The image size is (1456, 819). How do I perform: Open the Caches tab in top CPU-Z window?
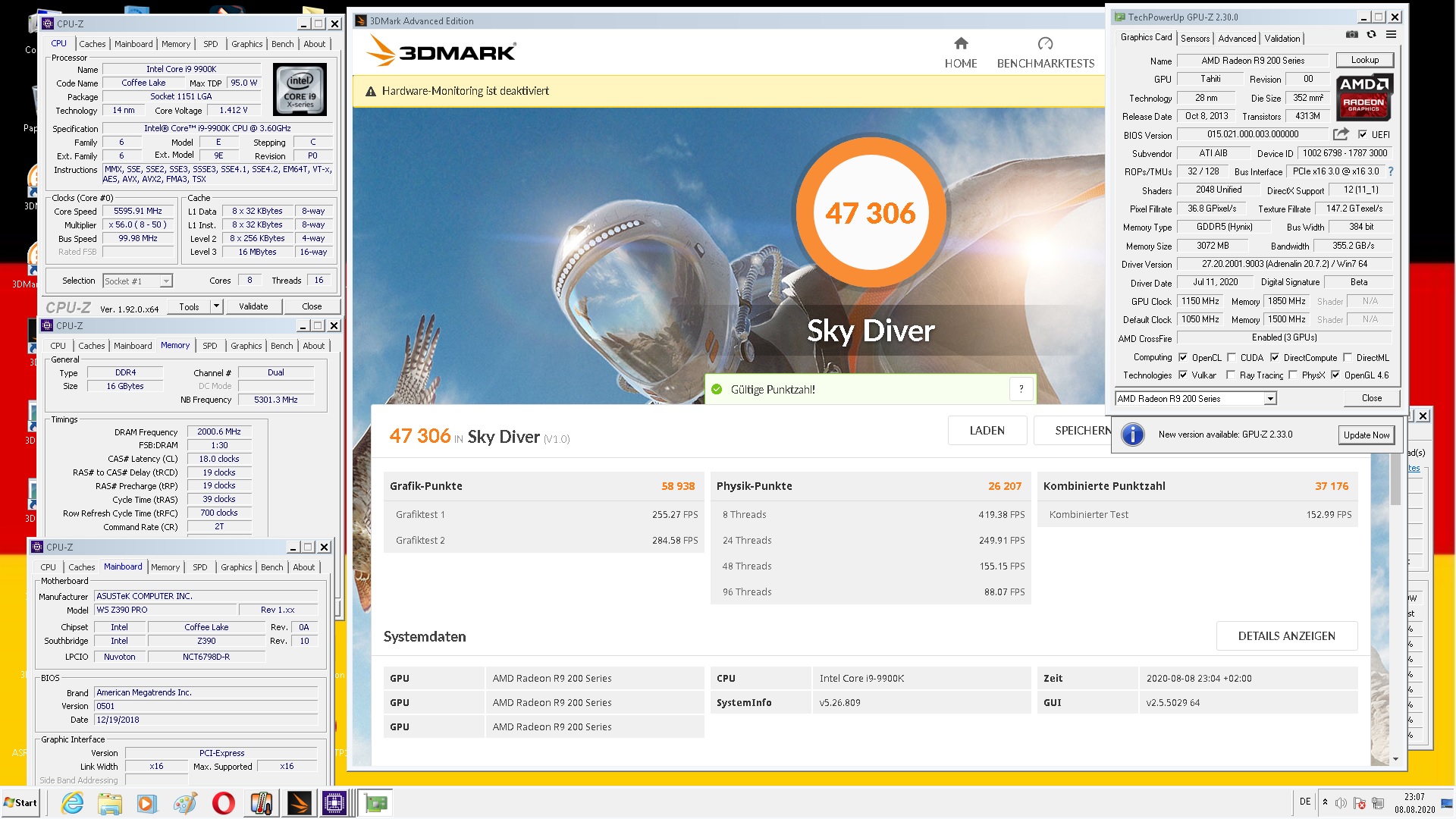pyautogui.click(x=93, y=44)
